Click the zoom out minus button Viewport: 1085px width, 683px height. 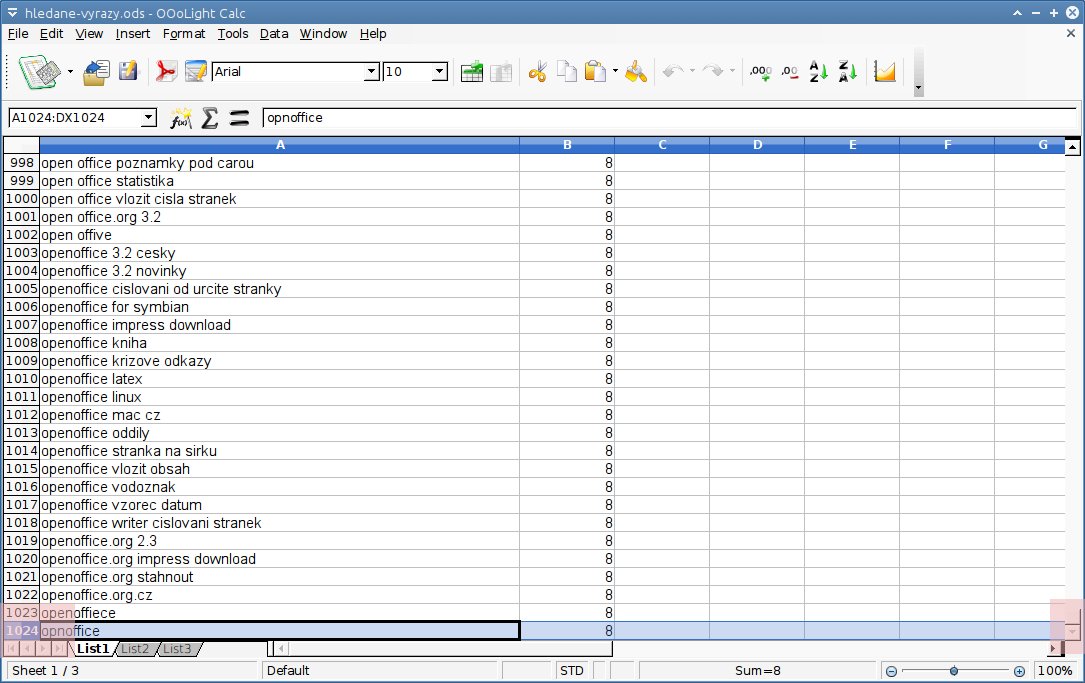pyautogui.click(x=891, y=671)
